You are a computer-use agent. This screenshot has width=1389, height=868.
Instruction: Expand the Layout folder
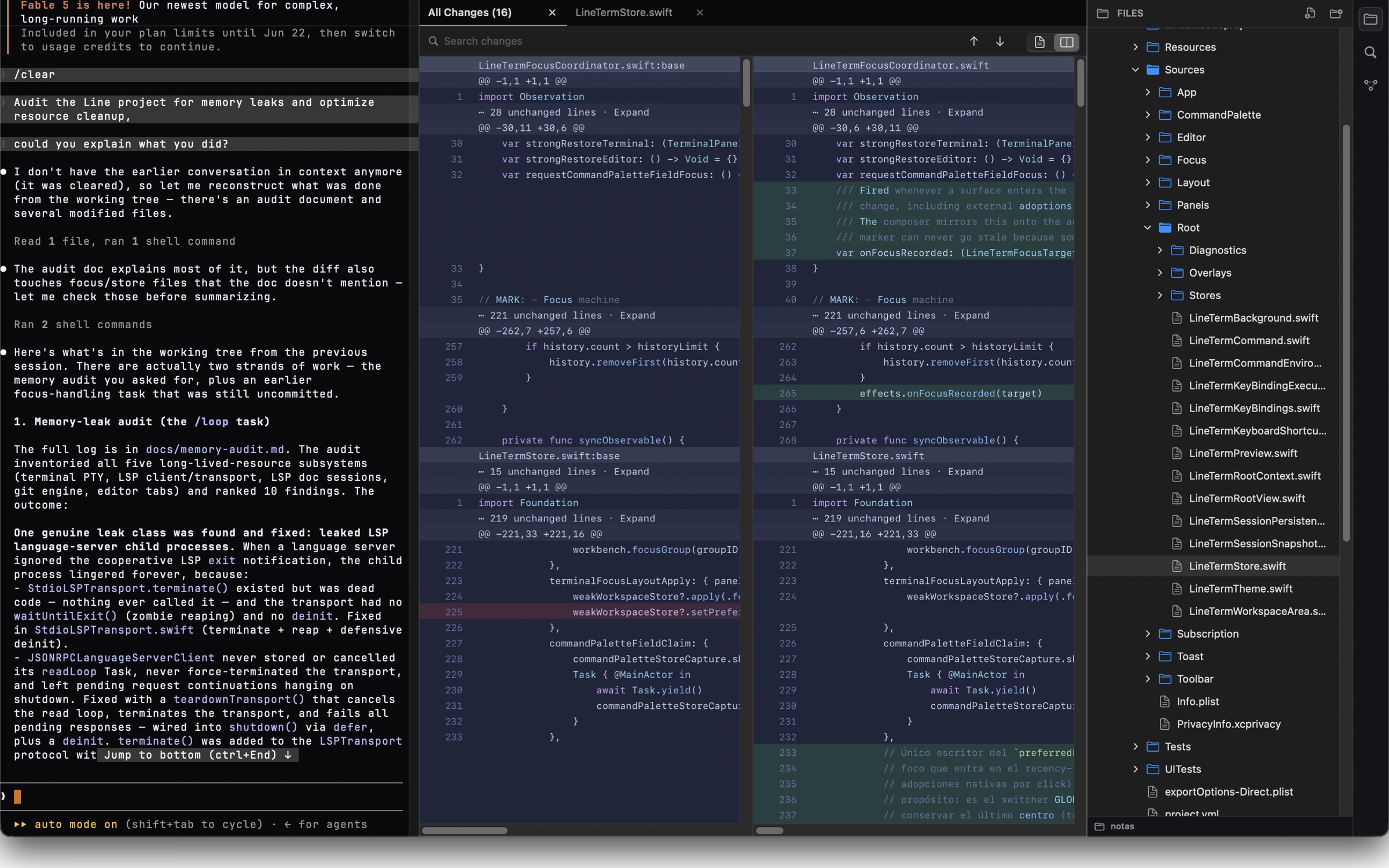1147,182
